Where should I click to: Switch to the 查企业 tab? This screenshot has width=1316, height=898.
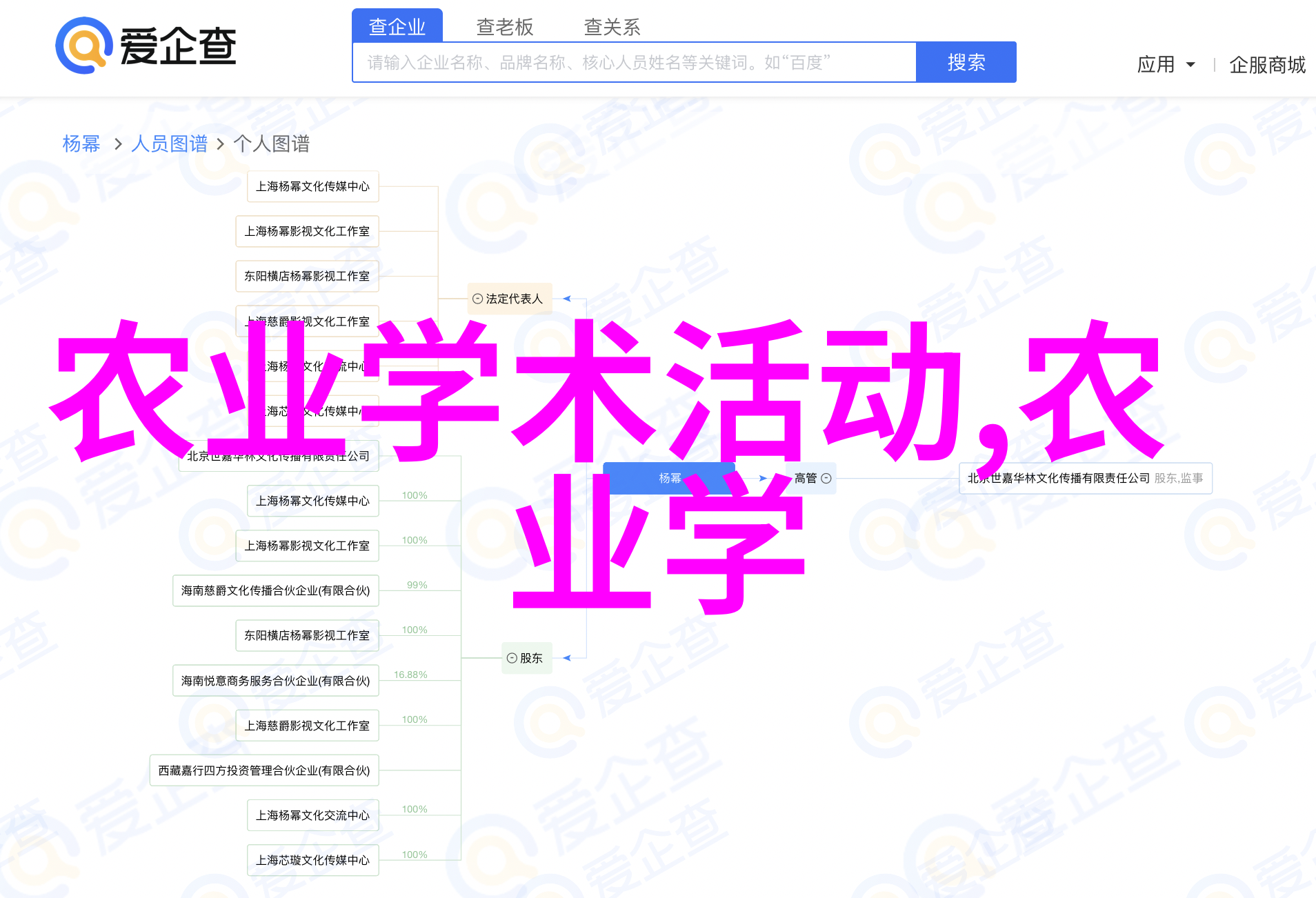click(x=397, y=26)
